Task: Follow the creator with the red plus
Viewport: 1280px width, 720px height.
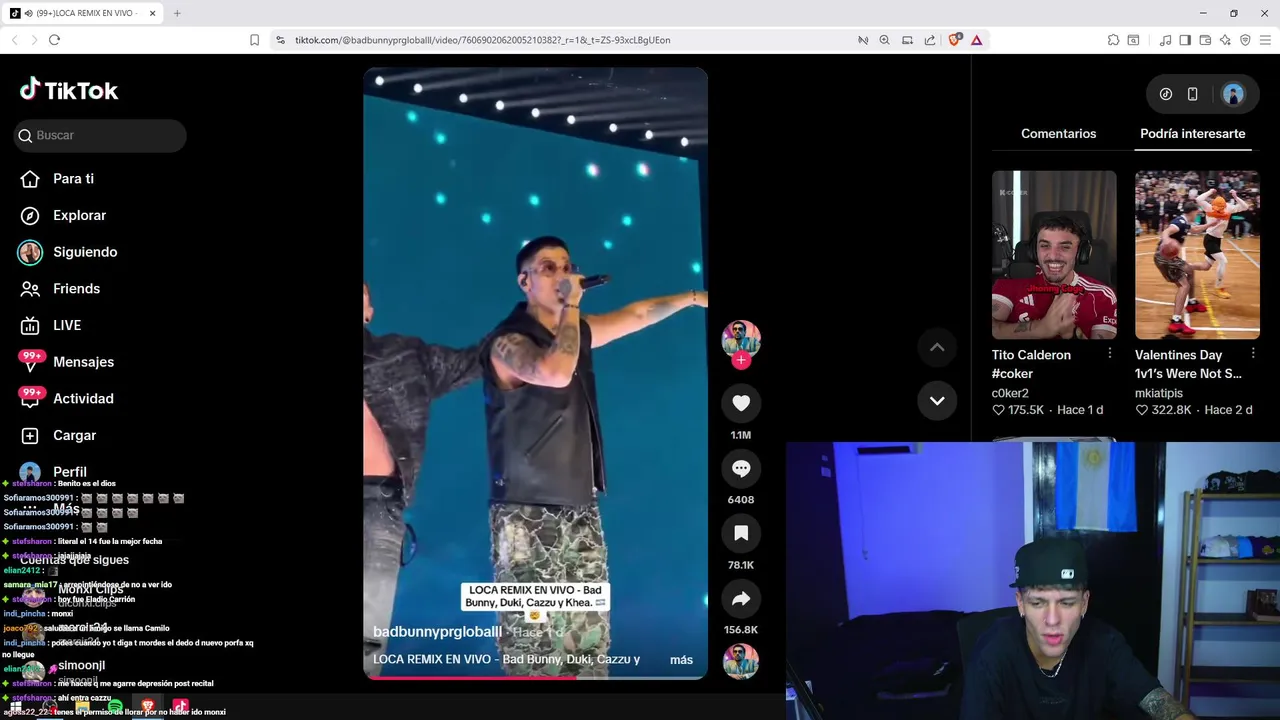Action: coord(741,360)
